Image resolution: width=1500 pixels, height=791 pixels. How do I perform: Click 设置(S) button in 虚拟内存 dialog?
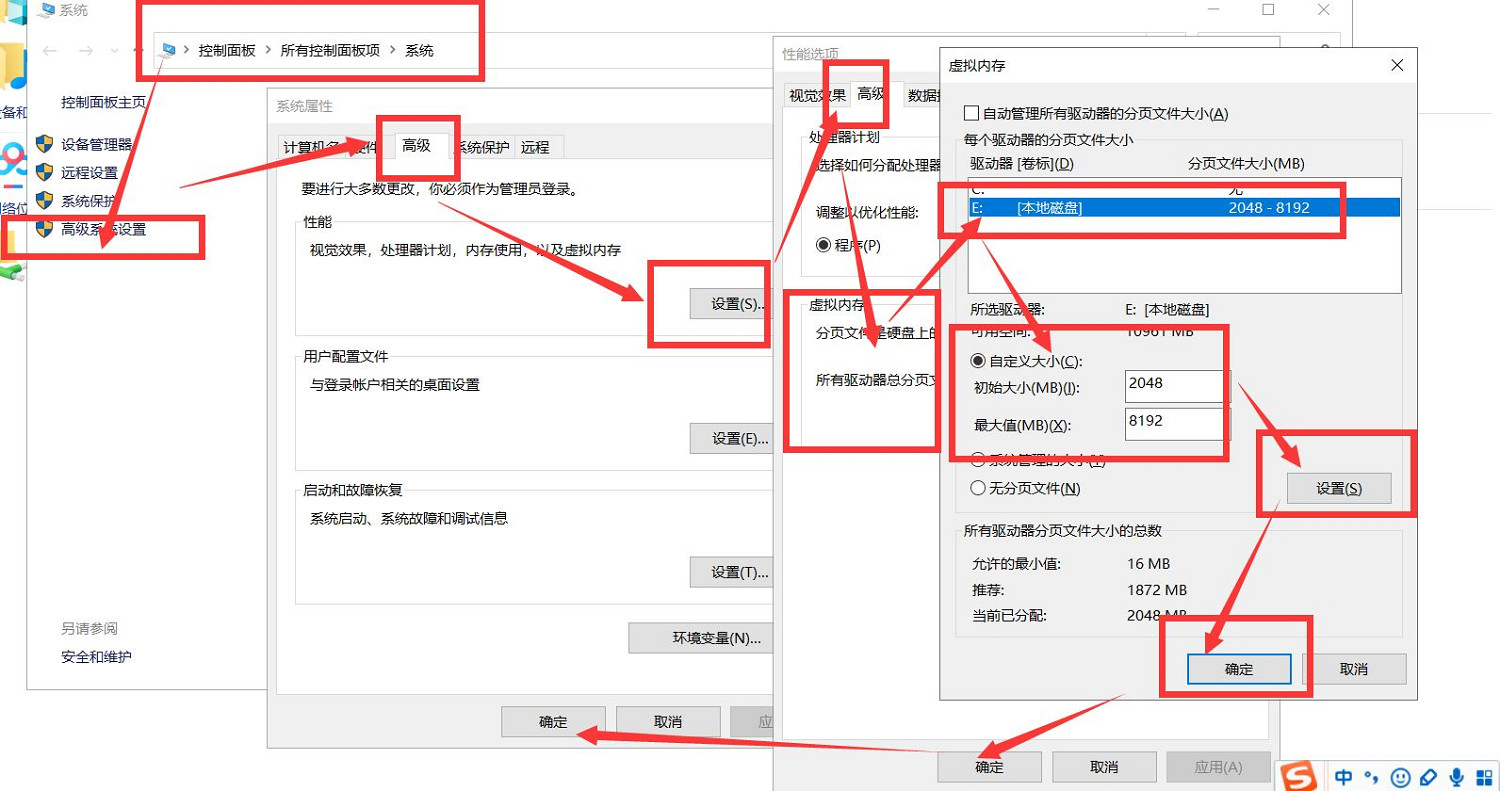point(1338,488)
